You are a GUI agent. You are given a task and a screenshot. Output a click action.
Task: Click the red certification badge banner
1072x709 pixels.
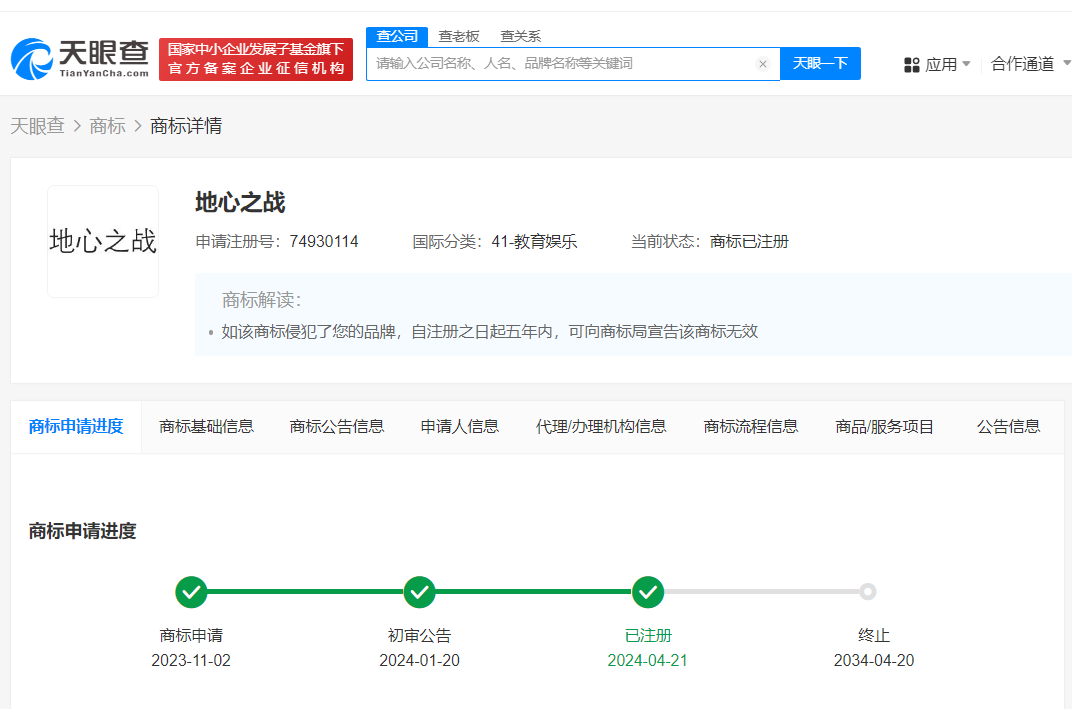(255, 58)
